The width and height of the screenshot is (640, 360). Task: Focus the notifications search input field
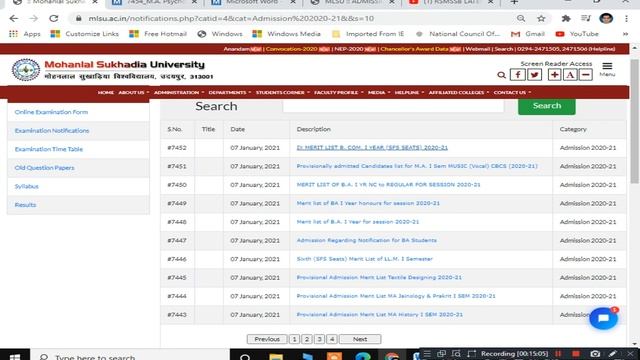pos(393,106)
